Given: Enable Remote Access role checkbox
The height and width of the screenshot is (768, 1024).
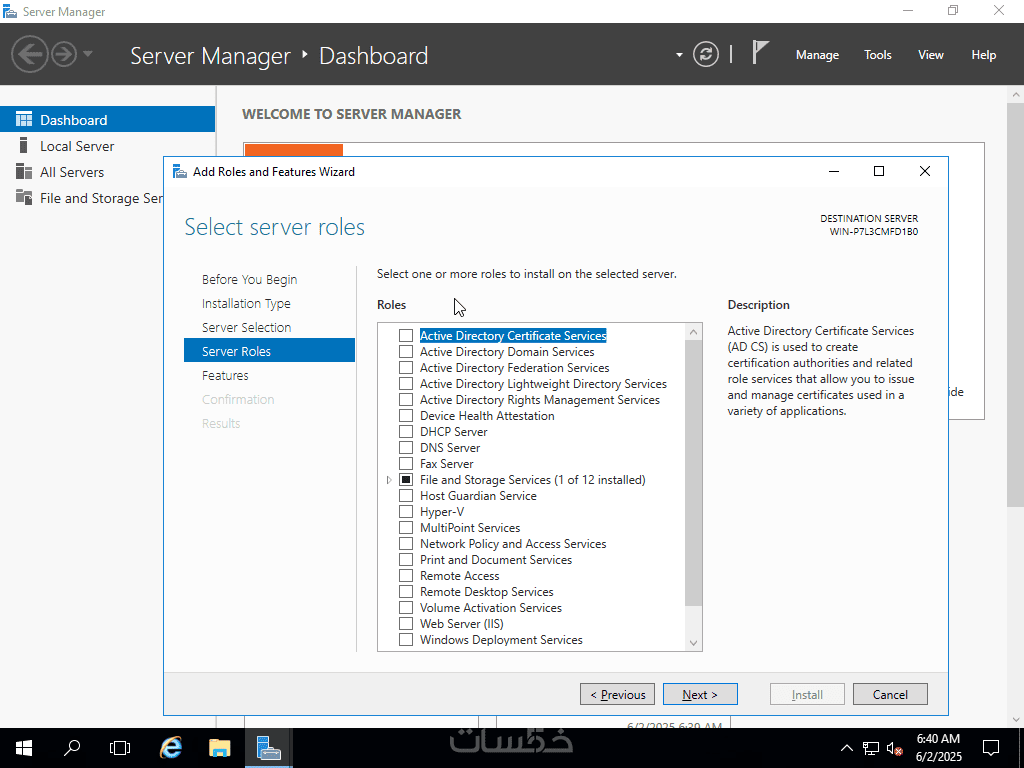Looking at the screenshot, I should point(406,575).
